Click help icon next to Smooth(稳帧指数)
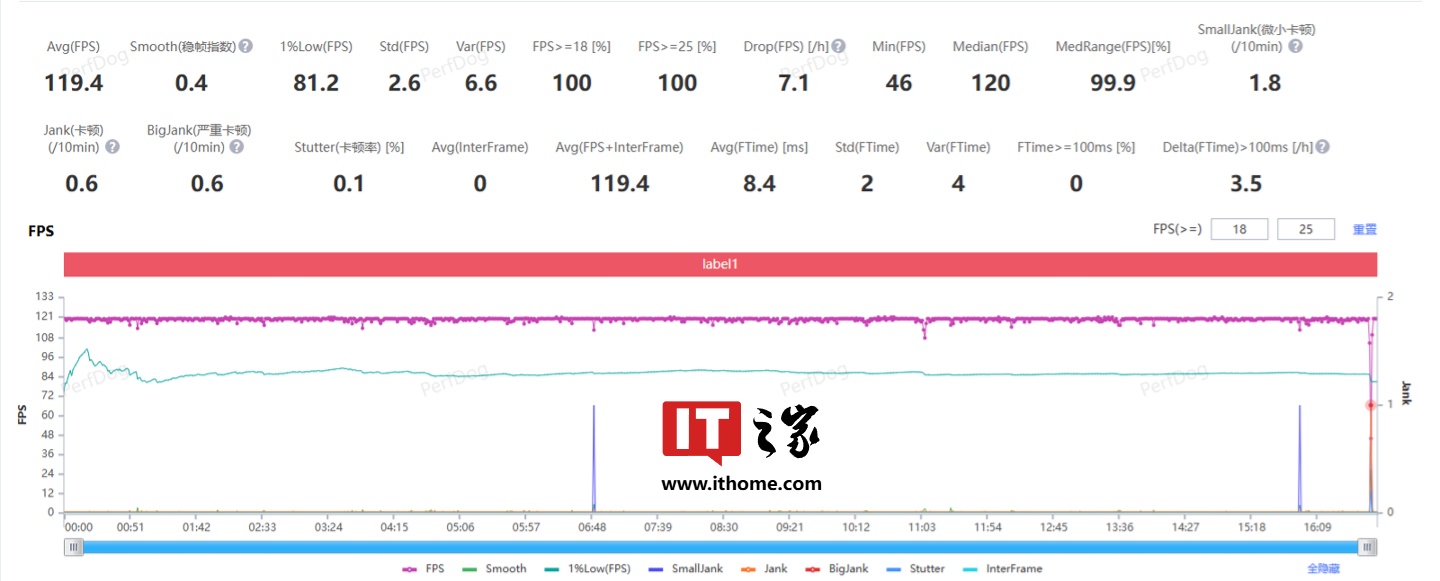The width and height of the screenshot is (1440, 581). tap(246, 46)
